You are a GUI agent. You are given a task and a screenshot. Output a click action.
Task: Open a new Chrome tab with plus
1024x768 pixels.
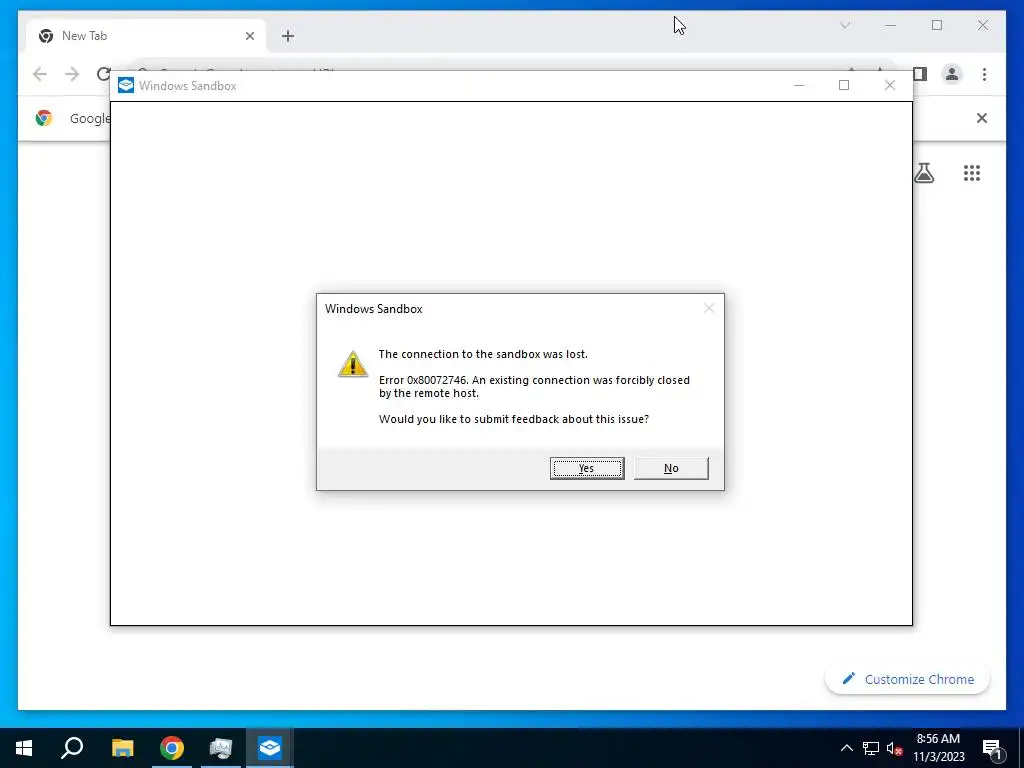tap(288, 36)
